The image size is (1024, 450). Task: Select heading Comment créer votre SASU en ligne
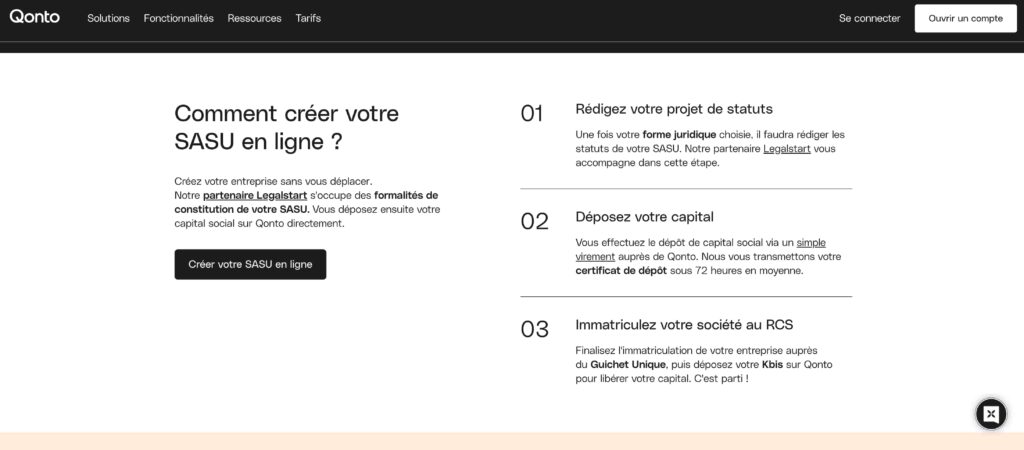pos(287,127)
